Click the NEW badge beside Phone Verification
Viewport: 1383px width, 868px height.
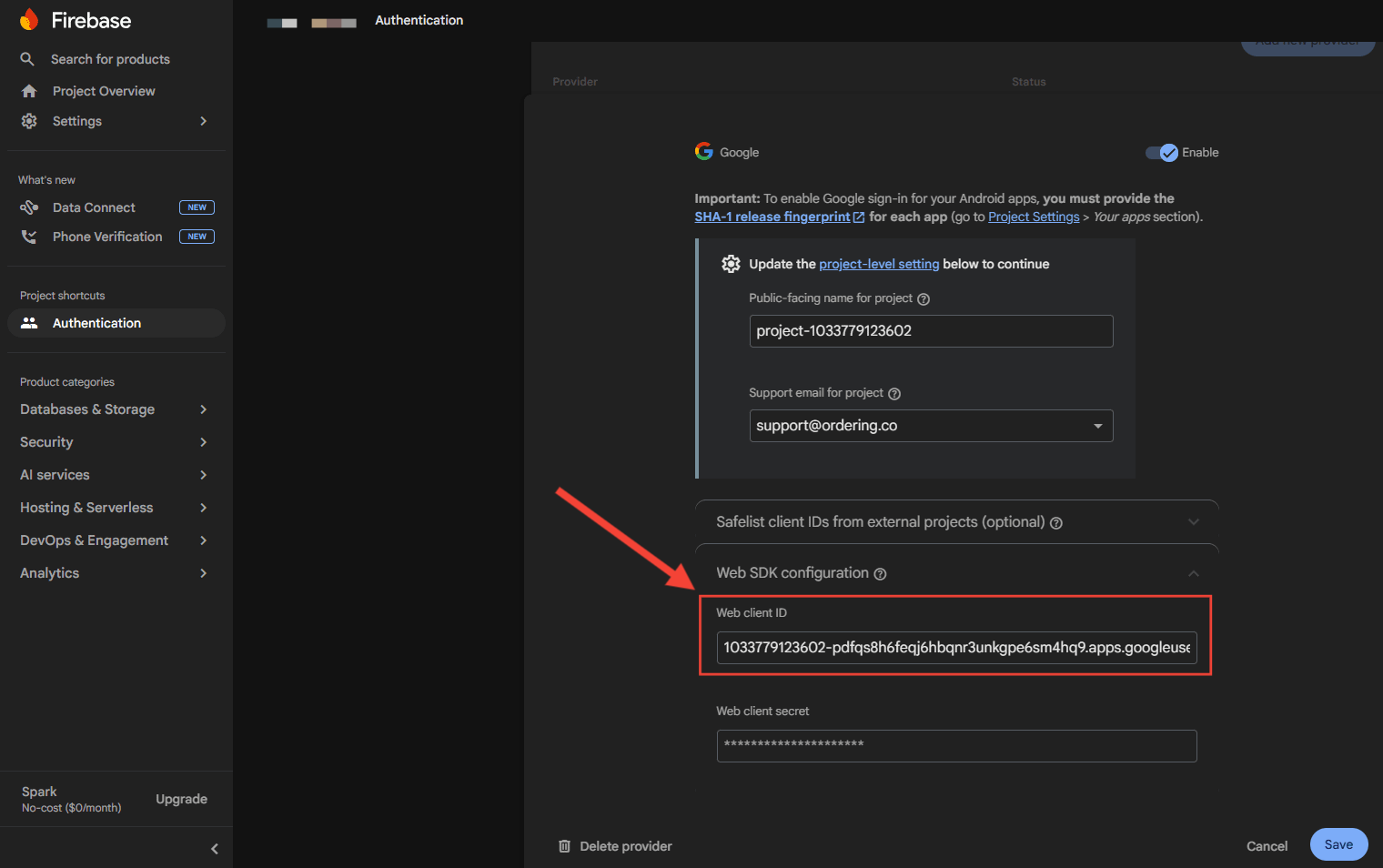197,237
